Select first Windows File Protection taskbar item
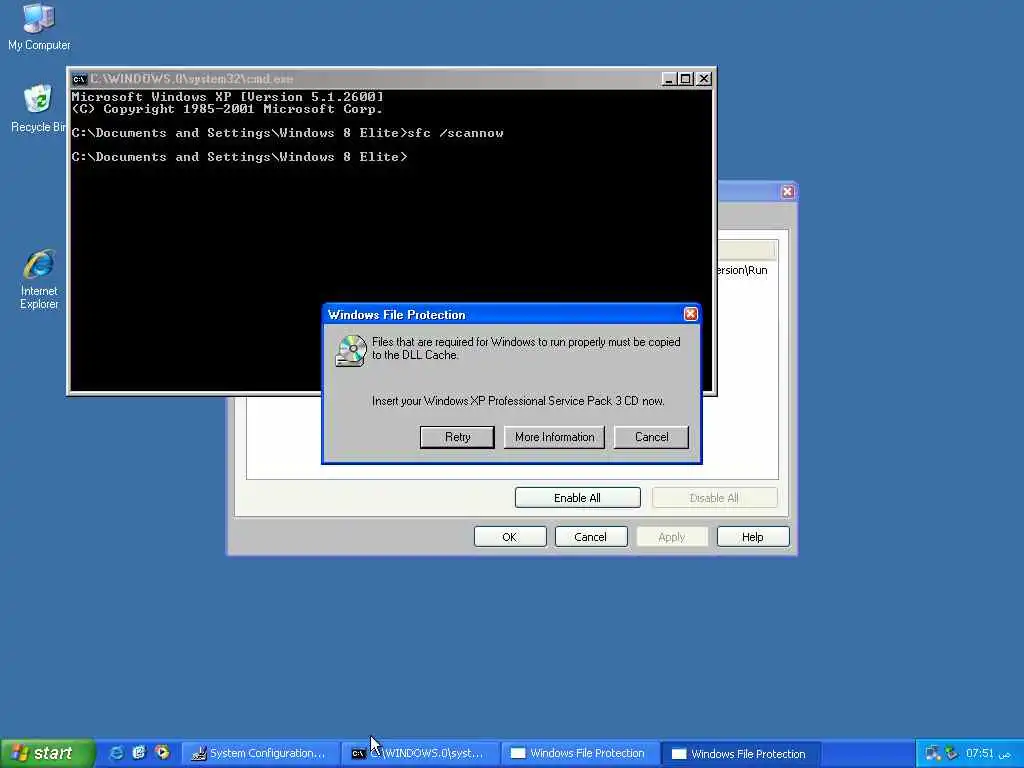Screen dimensions: 1024x768 click(581, 753)
